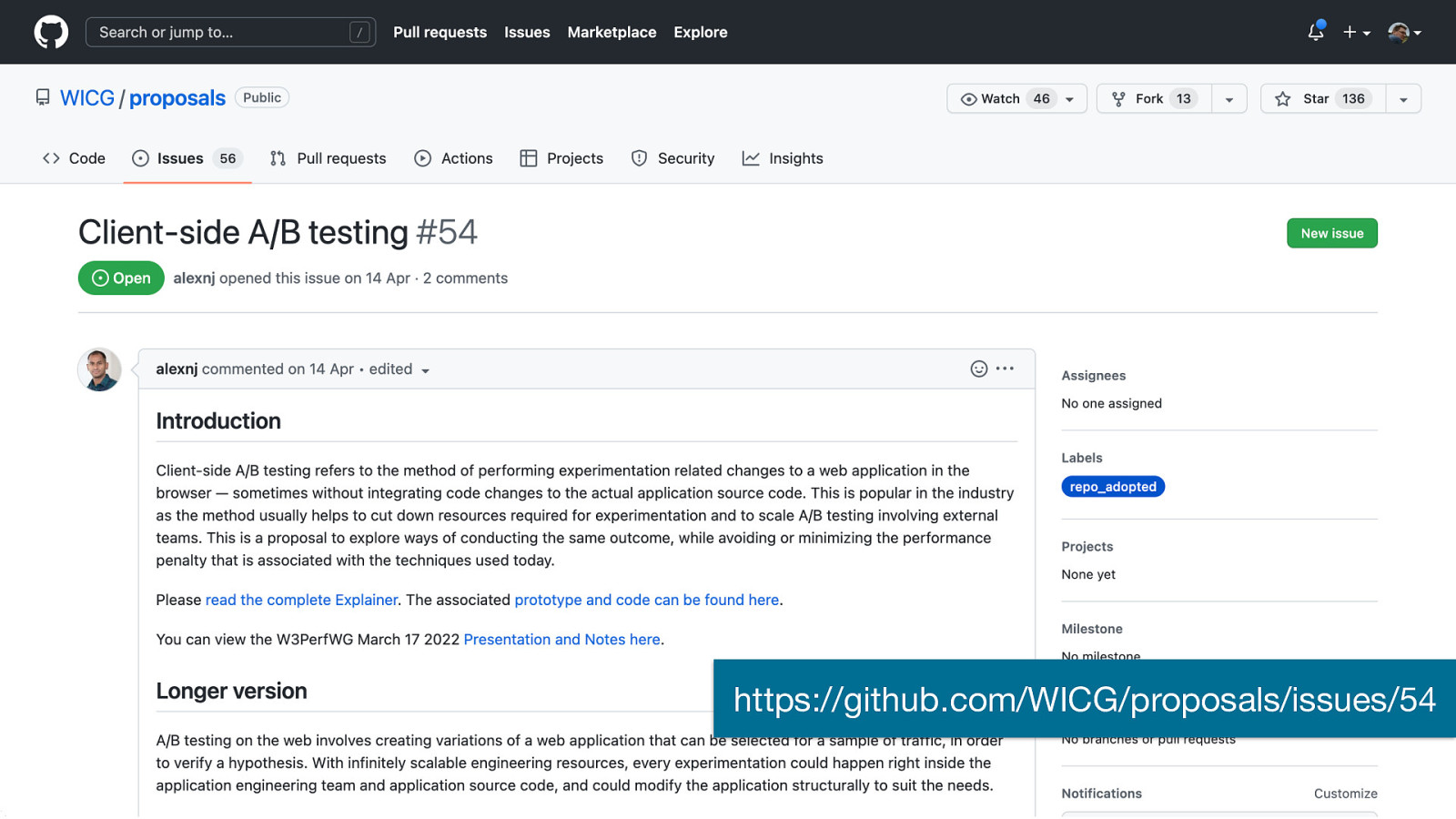Viewport: 1456px width, 819px height.
Task: Click the Star count 136
Action: point(1353,98)
